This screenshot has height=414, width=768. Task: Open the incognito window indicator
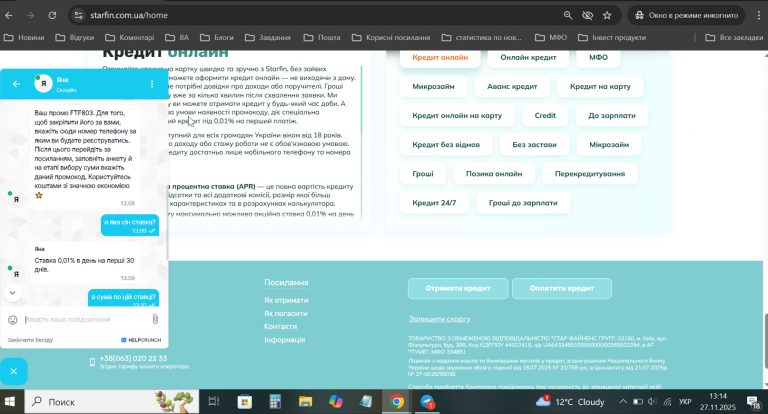tap(686, 15)
